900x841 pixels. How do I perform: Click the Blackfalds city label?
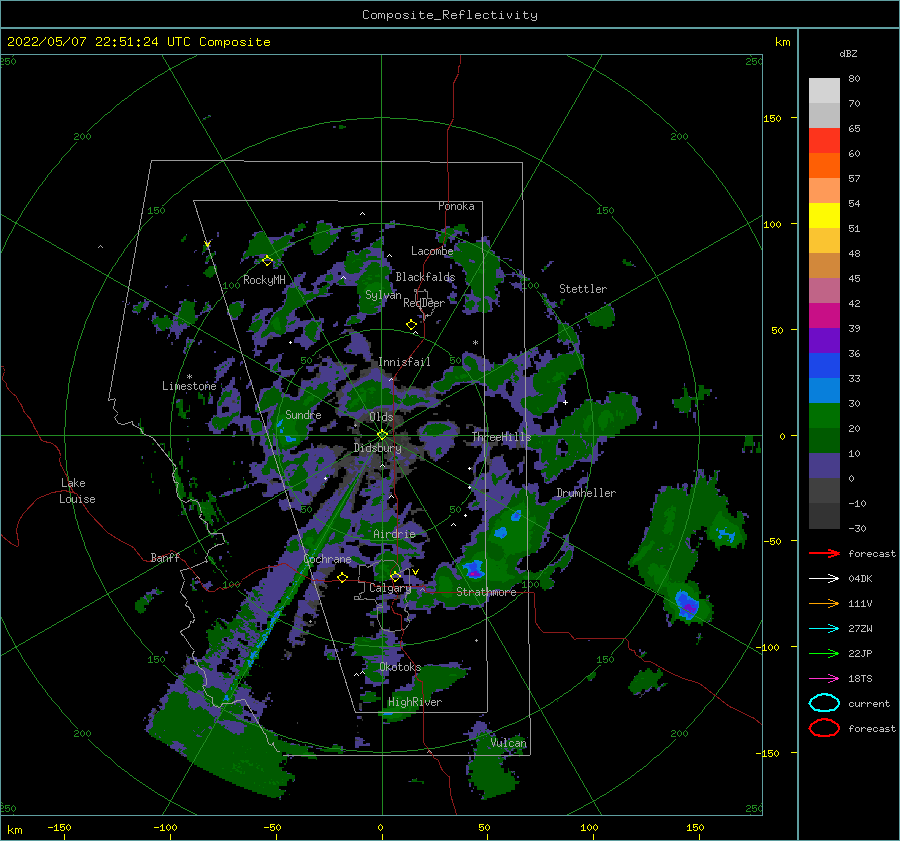pos(425,277)
